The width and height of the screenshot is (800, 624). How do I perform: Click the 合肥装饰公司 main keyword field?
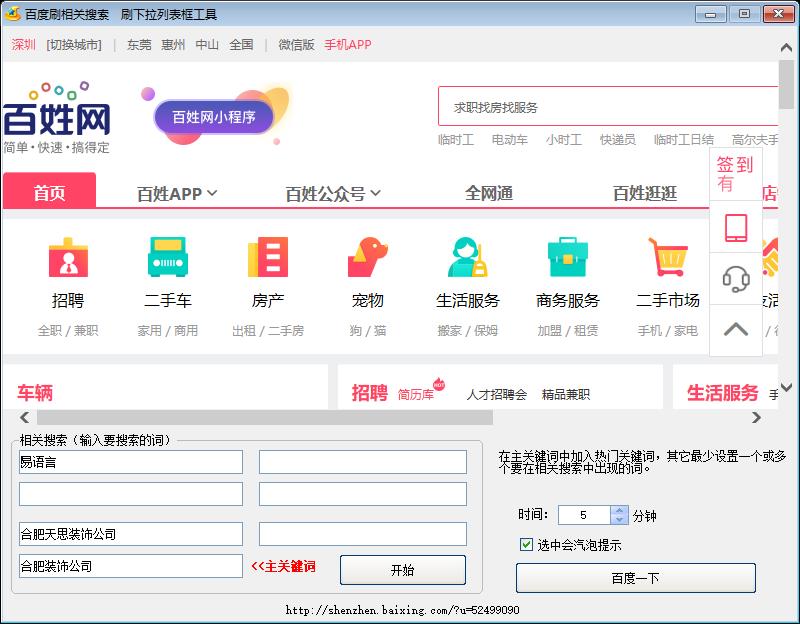[131, 566]
